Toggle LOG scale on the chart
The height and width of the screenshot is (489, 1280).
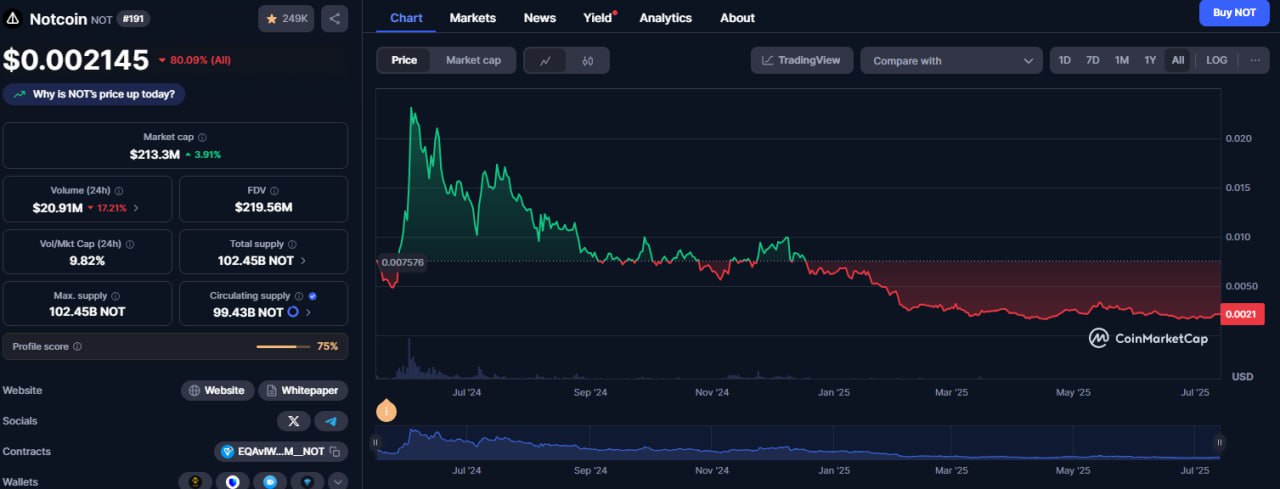pyautogui.click(x=1217, y=60)
